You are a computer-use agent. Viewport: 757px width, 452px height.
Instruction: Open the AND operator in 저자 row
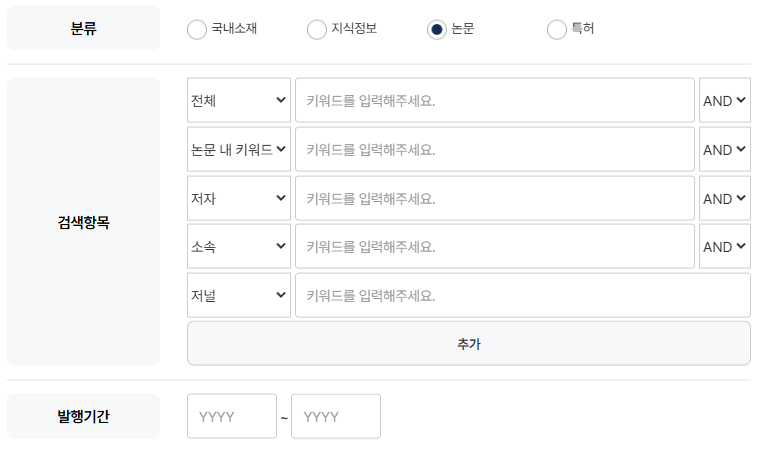(x=725, y=198)
